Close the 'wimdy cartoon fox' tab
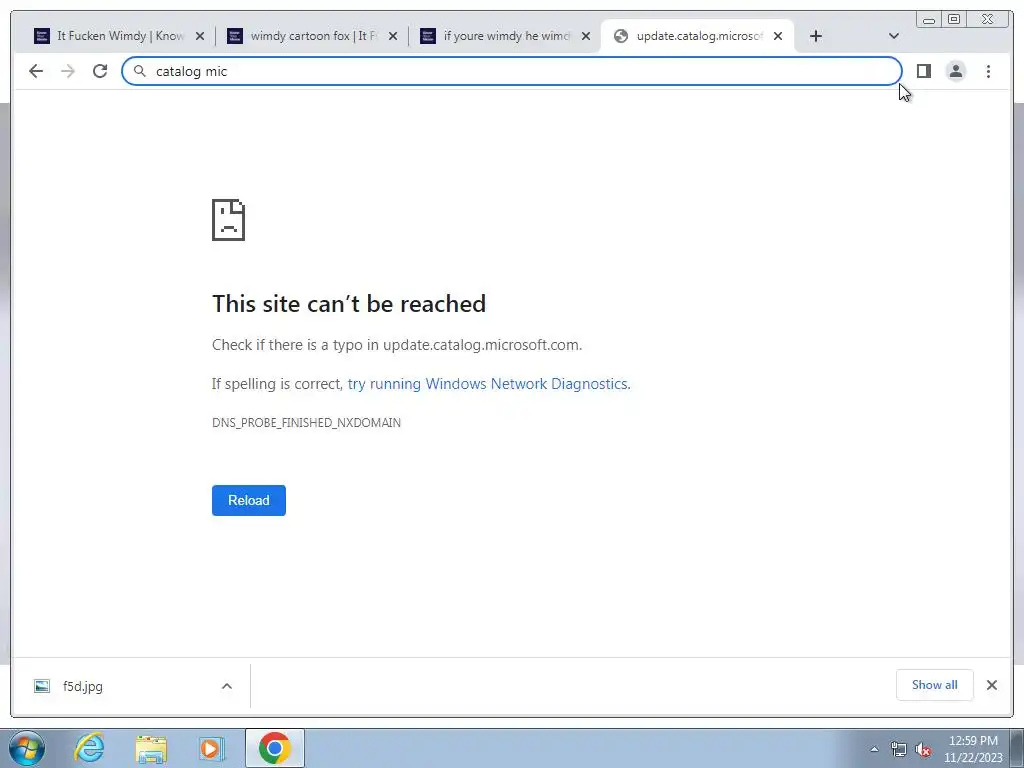 (393, 36)
